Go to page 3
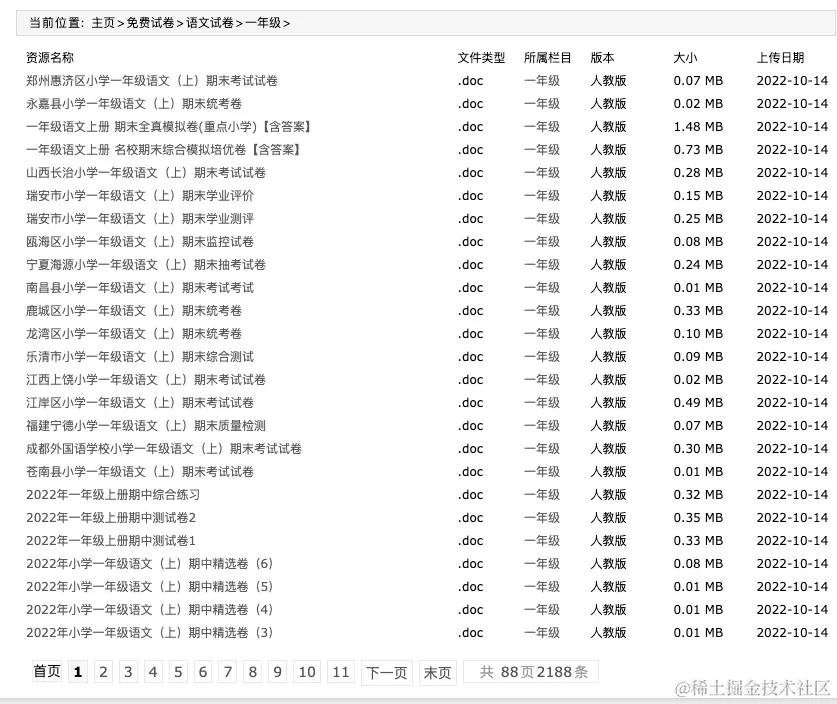 click(x=128, y=671)
